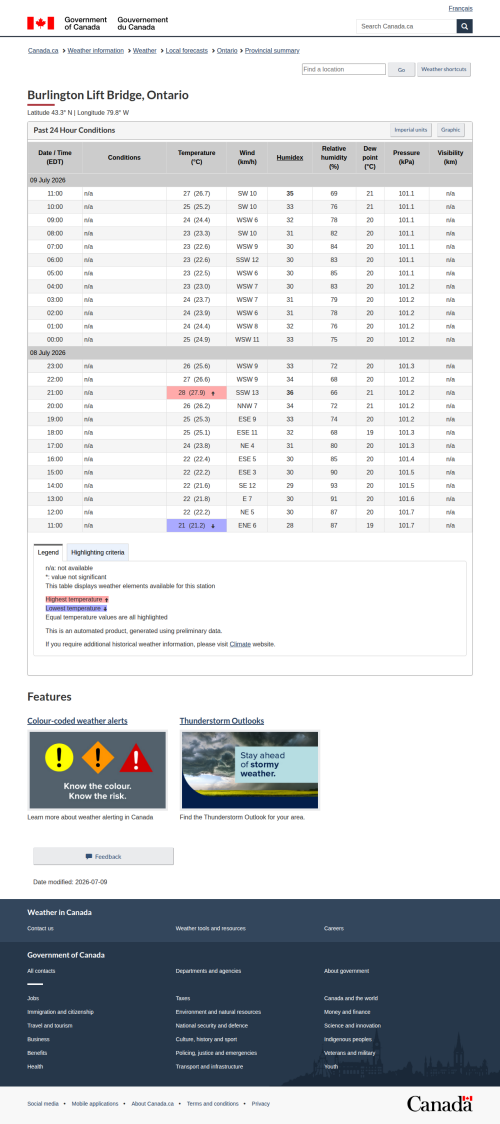The height and width of the screenshot is (1124, 500).
Task: Switch language to Français
Action: (x=461, y=9)
